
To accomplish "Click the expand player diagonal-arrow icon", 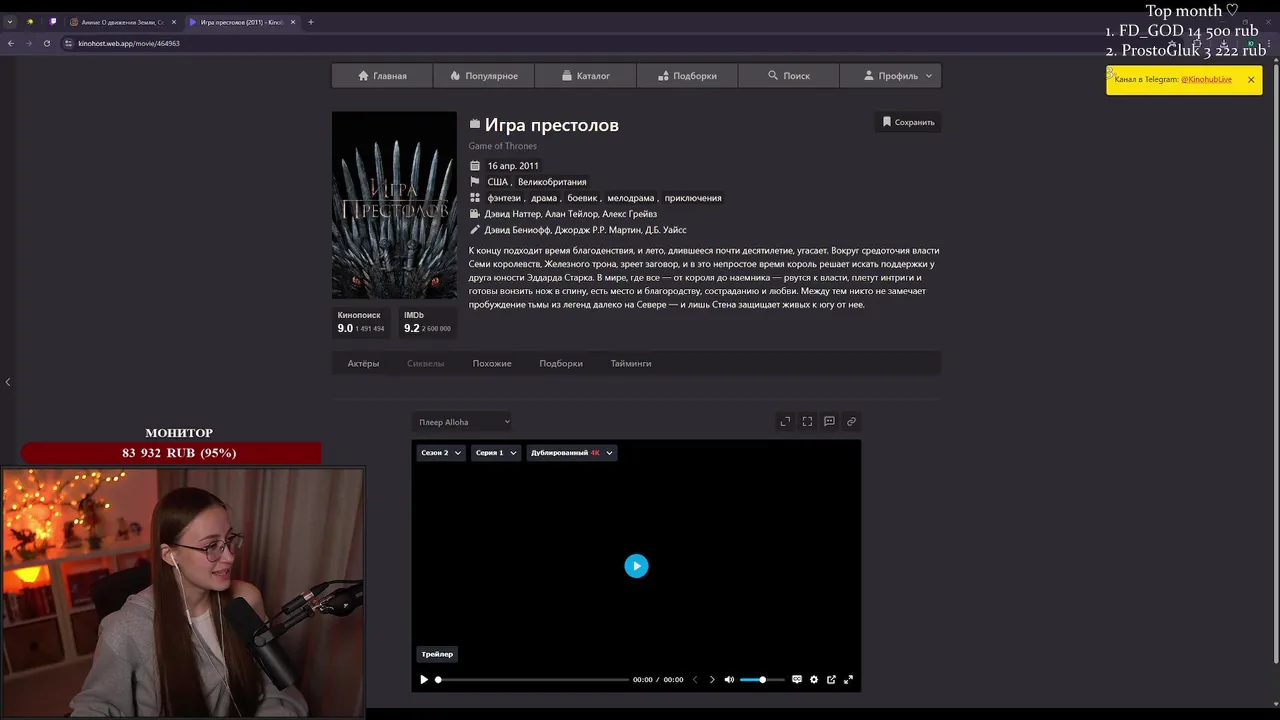I will coord(785,422).
